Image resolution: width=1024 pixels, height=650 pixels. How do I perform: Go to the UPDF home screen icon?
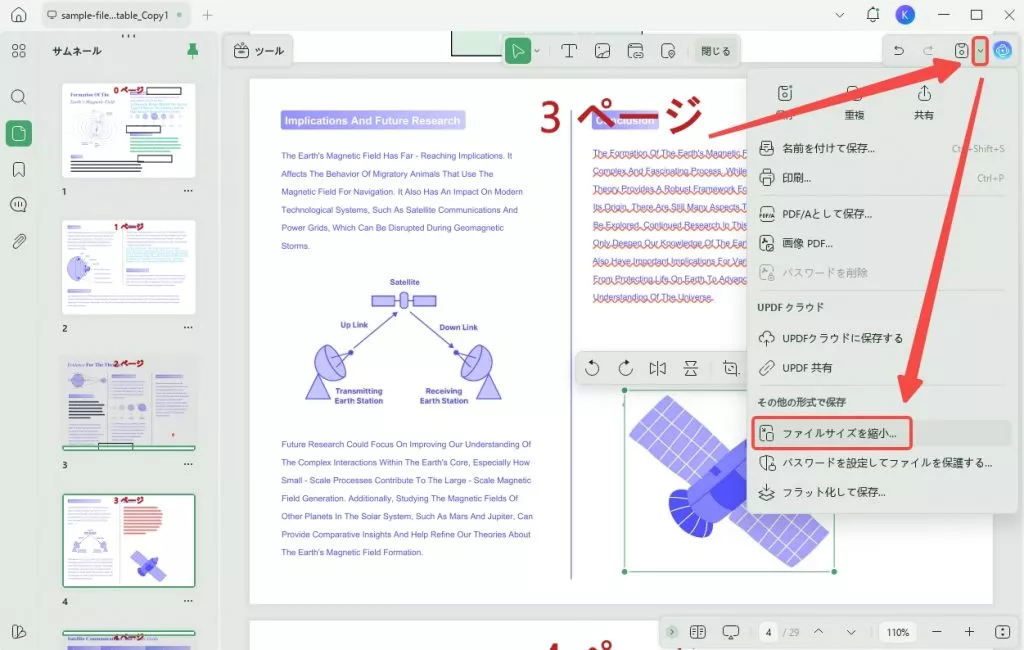[x=18, y=14]
